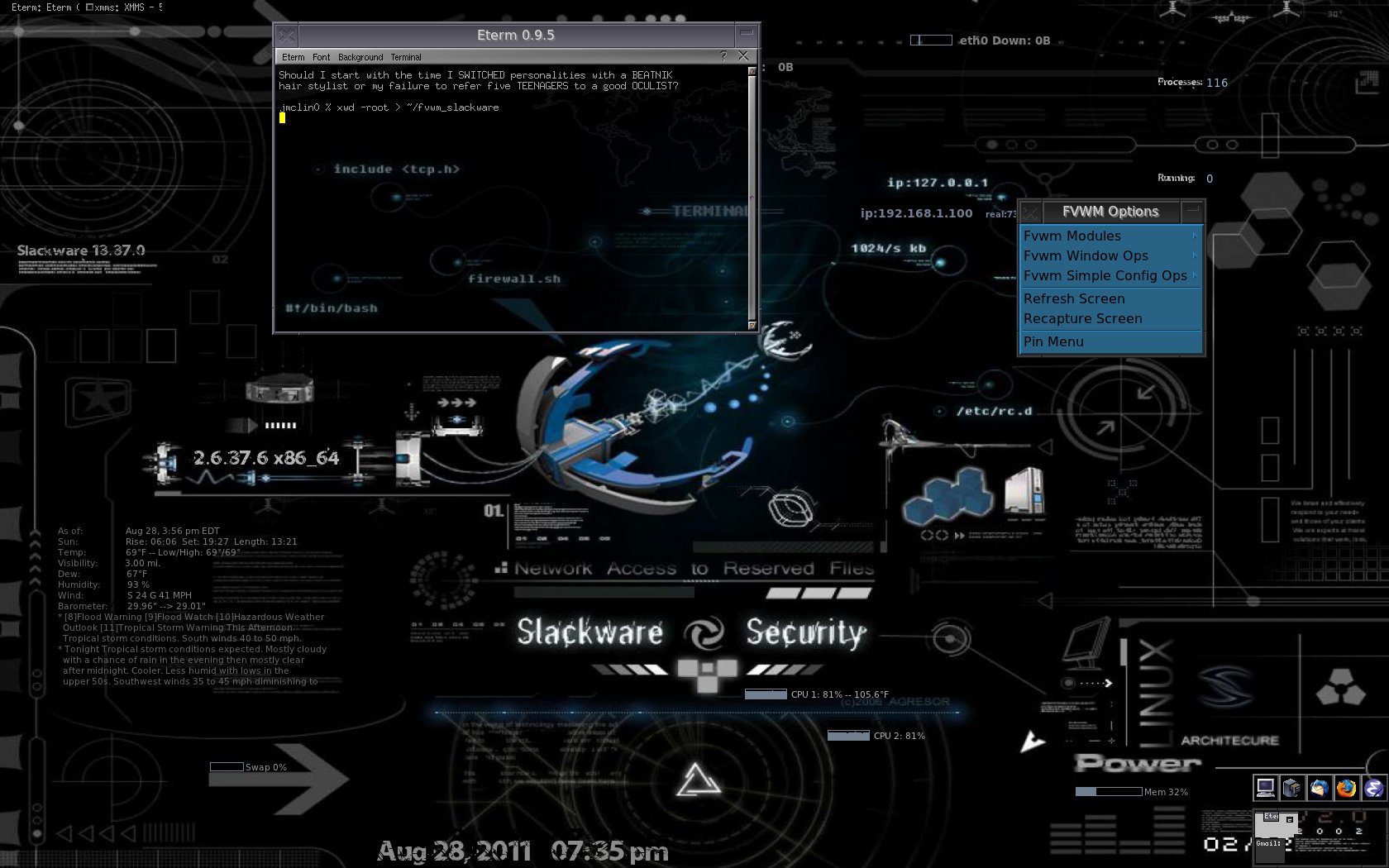Image resolution: width=1389 pixels, height=868 pixels.
Task: Click the Mem 32% usage bar
Action: pos(1109,792)
